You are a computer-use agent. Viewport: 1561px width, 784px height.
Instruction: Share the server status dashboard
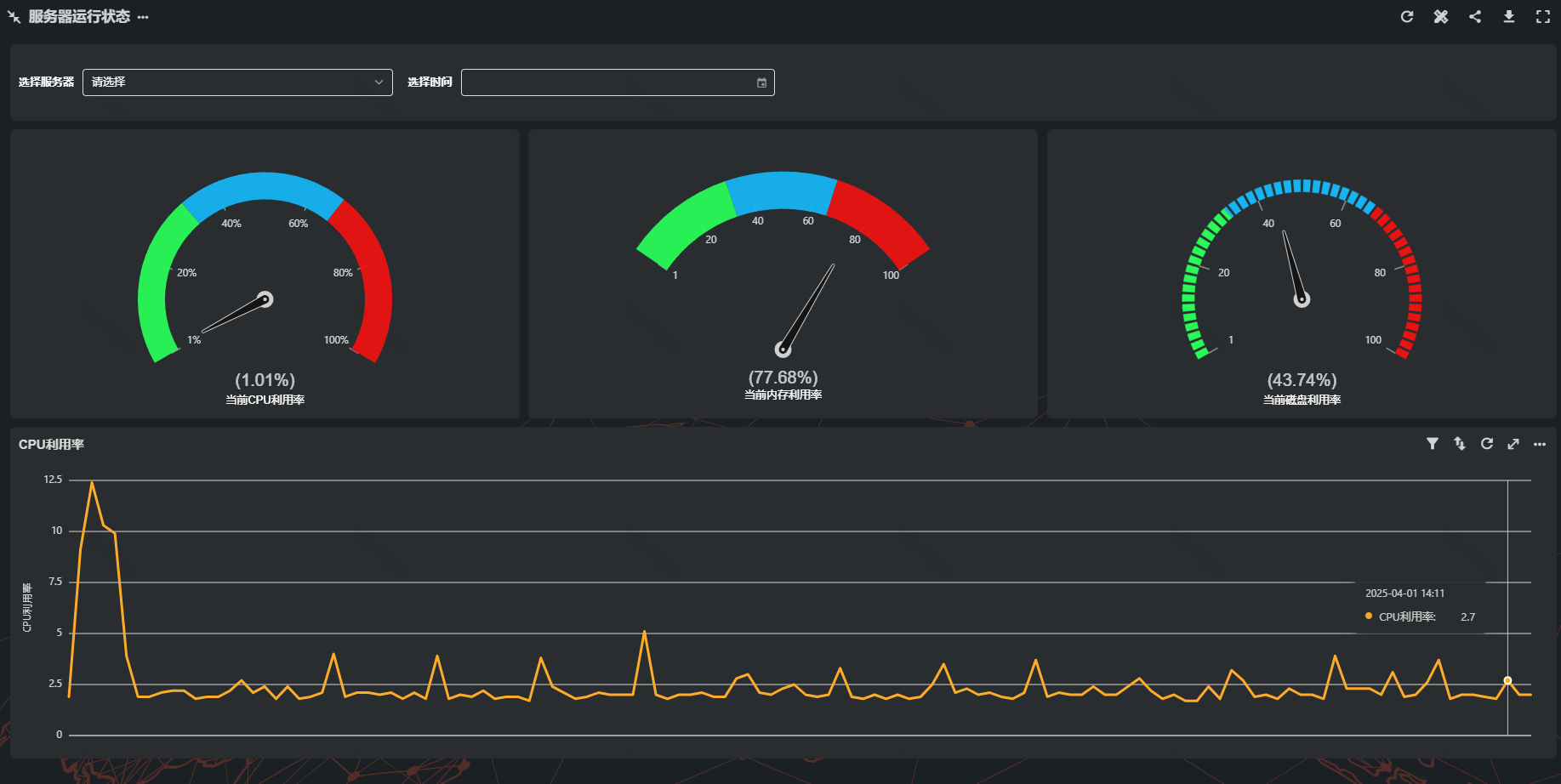tap(1475, 17)
